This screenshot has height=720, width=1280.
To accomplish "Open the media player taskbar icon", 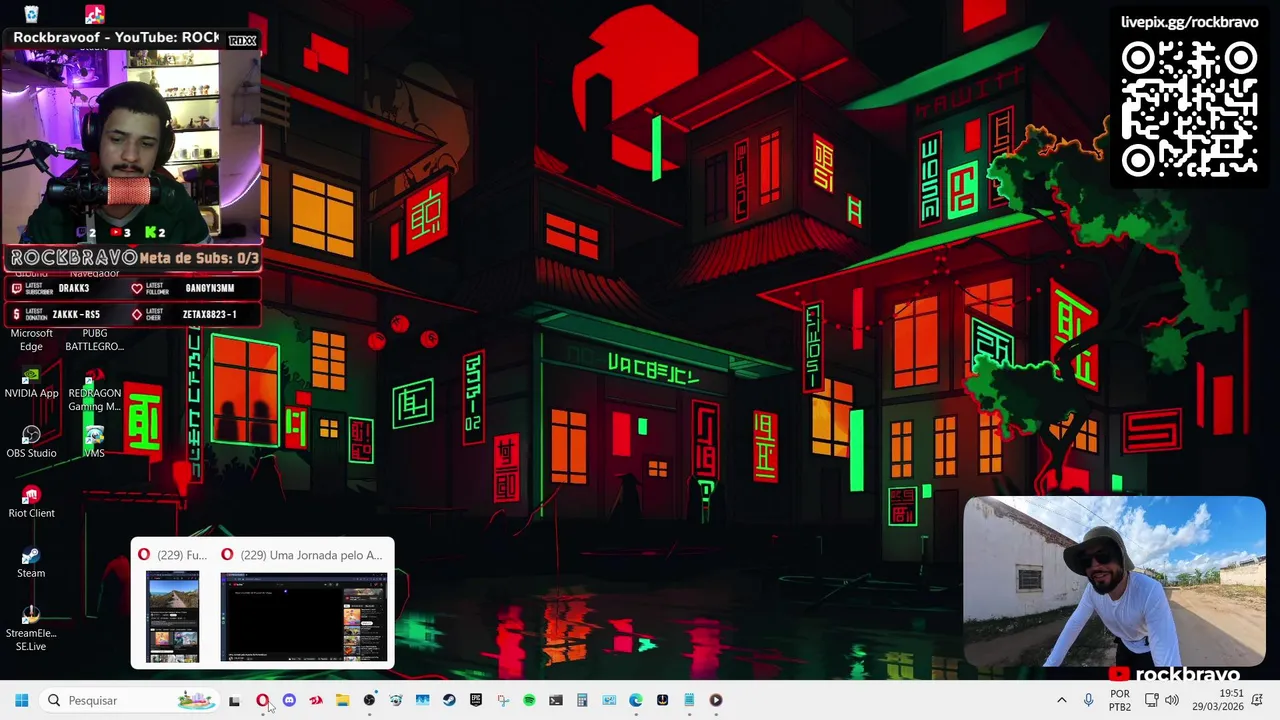I will pos(716,700).
